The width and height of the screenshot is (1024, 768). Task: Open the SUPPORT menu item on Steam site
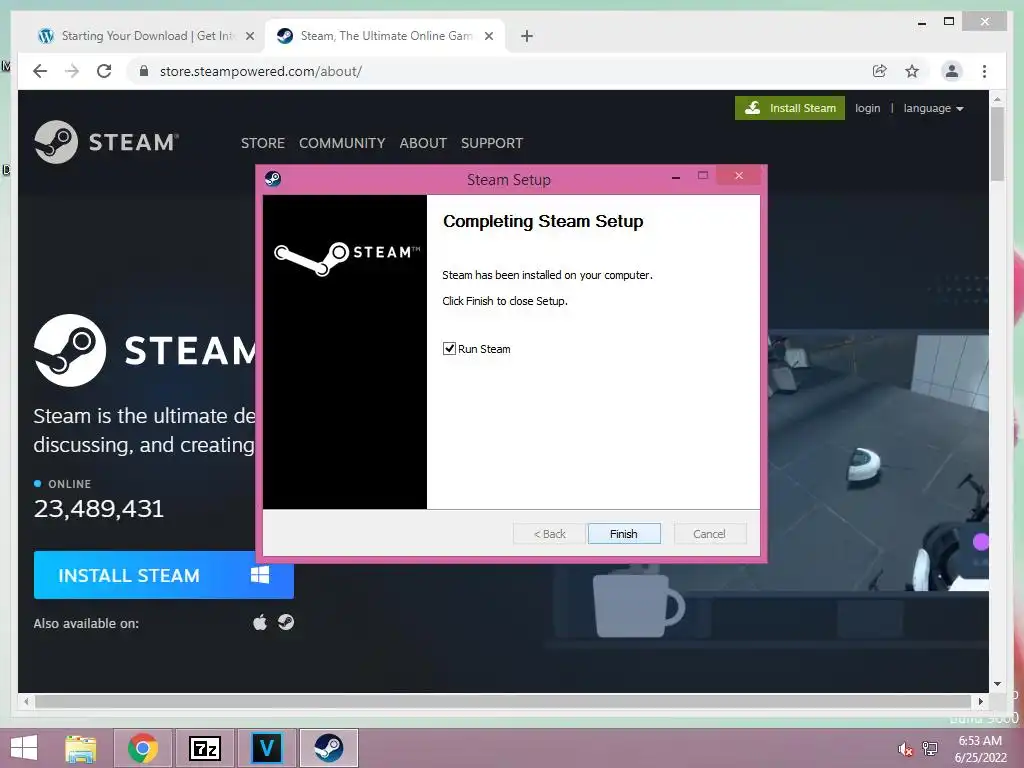pyautogui.click(x=492, y=143)
